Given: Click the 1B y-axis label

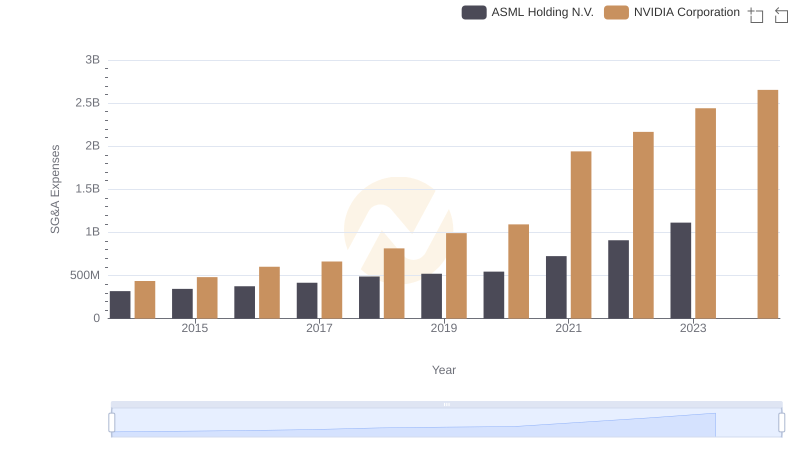Looking at the screenshot, I should click(92, 232).
